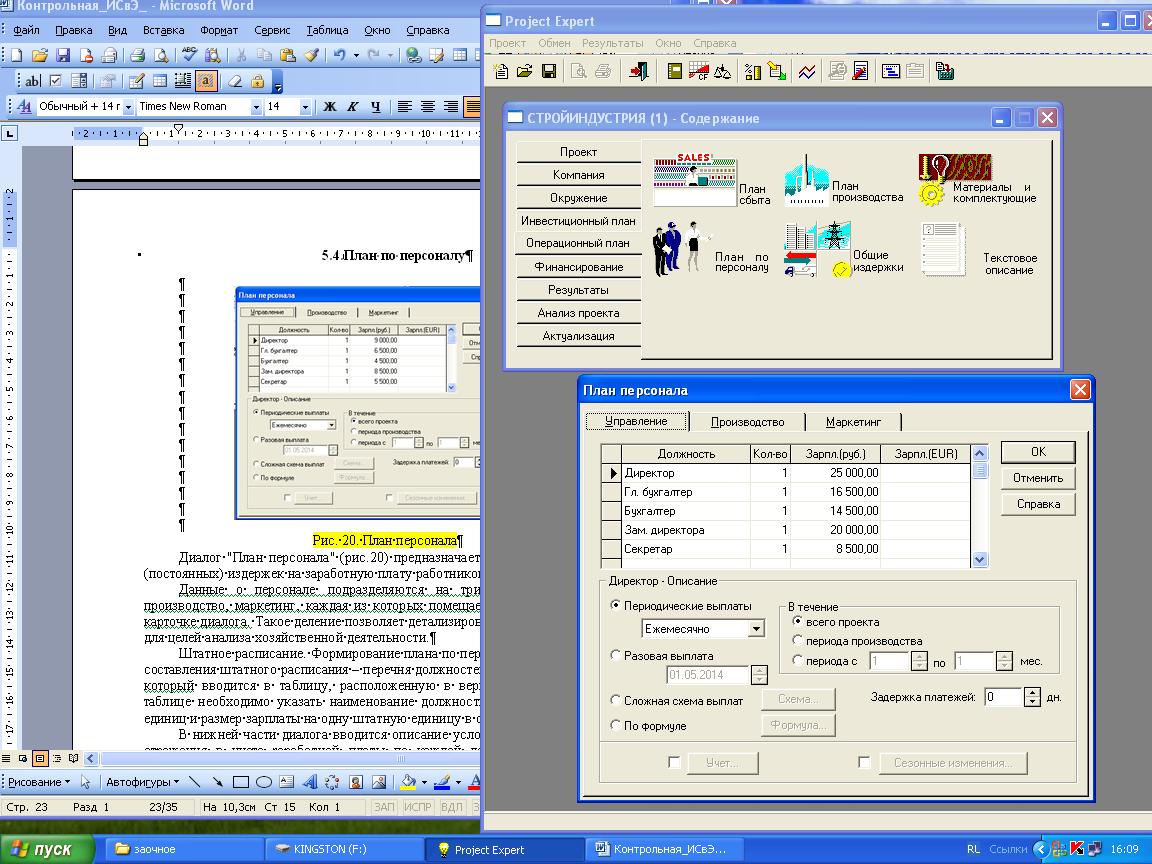Align text center in Word toolbar
The width and height of the screenshot is (1152, 864).
click(428, 107)
